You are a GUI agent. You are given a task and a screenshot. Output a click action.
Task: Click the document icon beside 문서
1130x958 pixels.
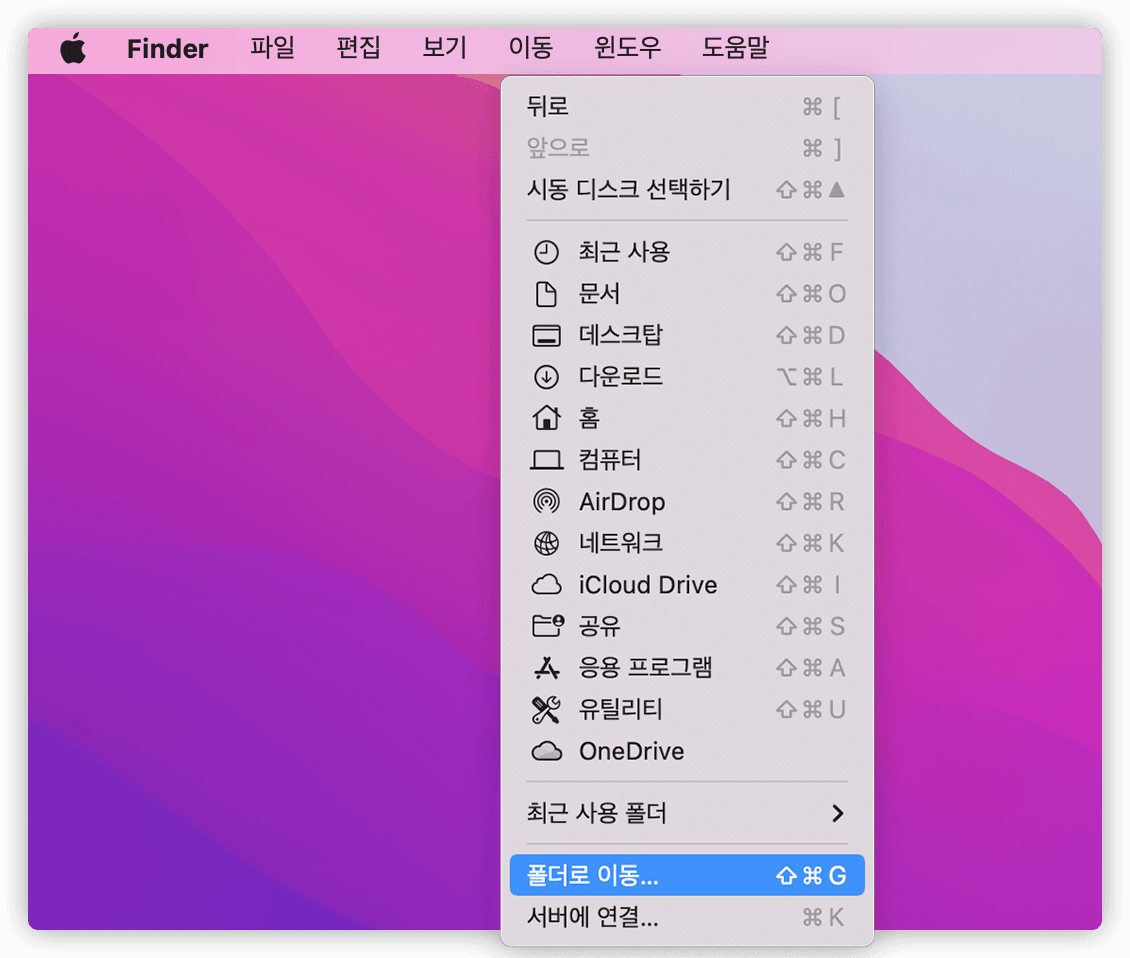coord(546,294)
